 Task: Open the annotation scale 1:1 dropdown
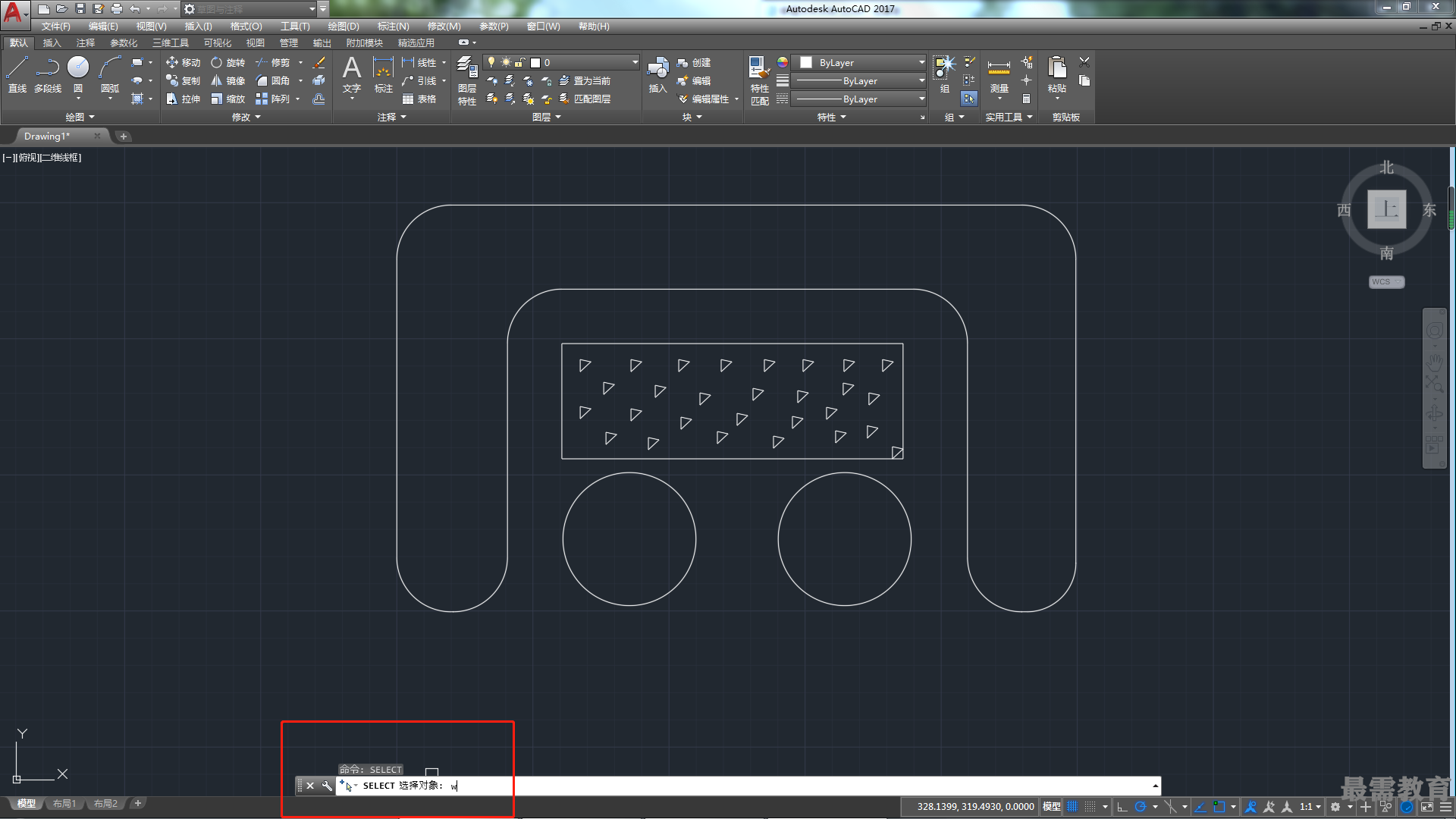tap(1310, 807)
